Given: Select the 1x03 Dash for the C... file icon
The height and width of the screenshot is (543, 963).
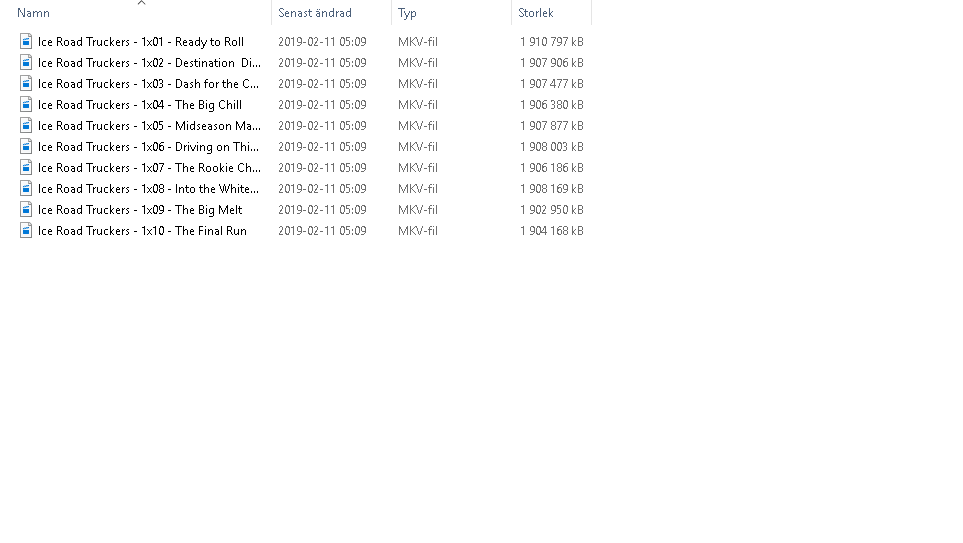Looking at the screenshot, I should pos(26,83).
